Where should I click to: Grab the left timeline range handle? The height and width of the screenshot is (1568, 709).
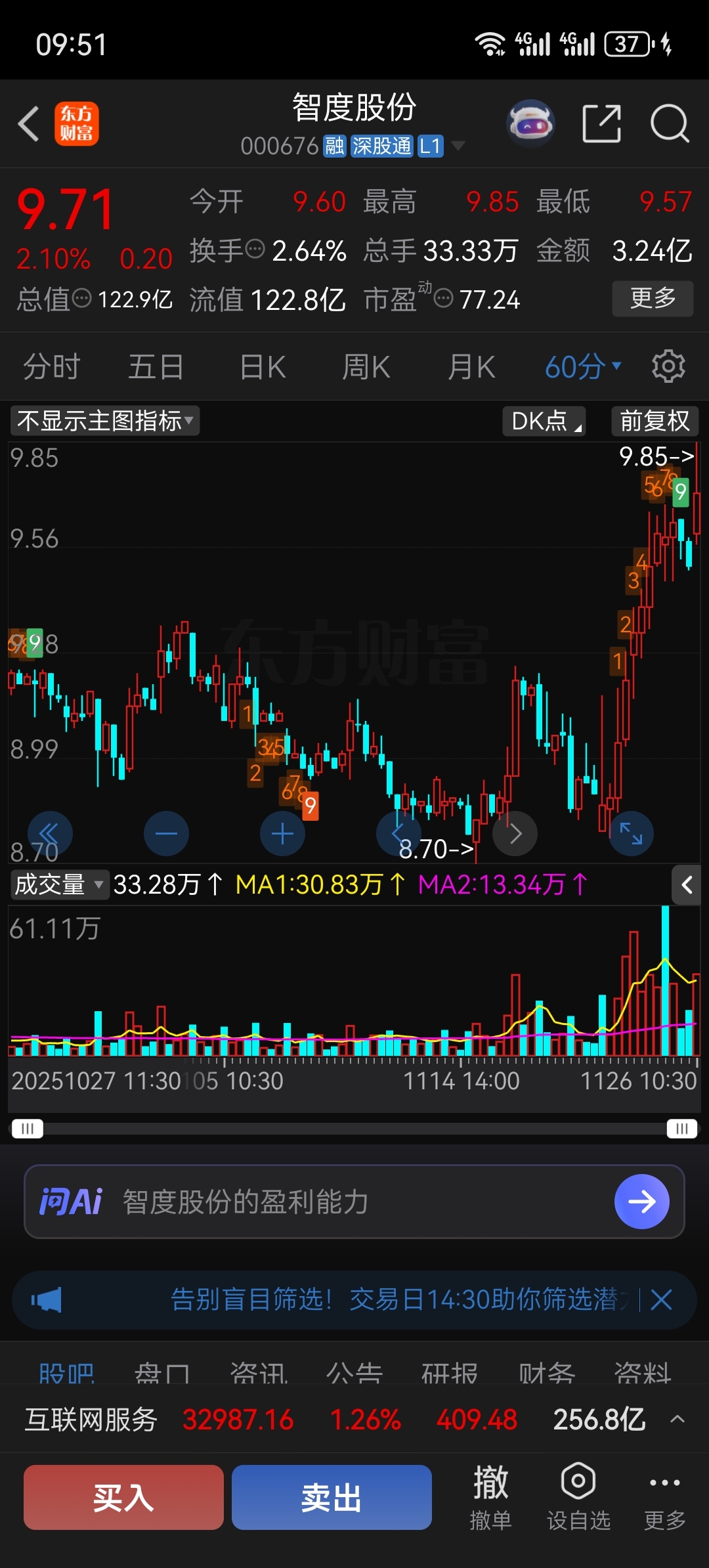pyautogui.click(x=28, y=1129)
